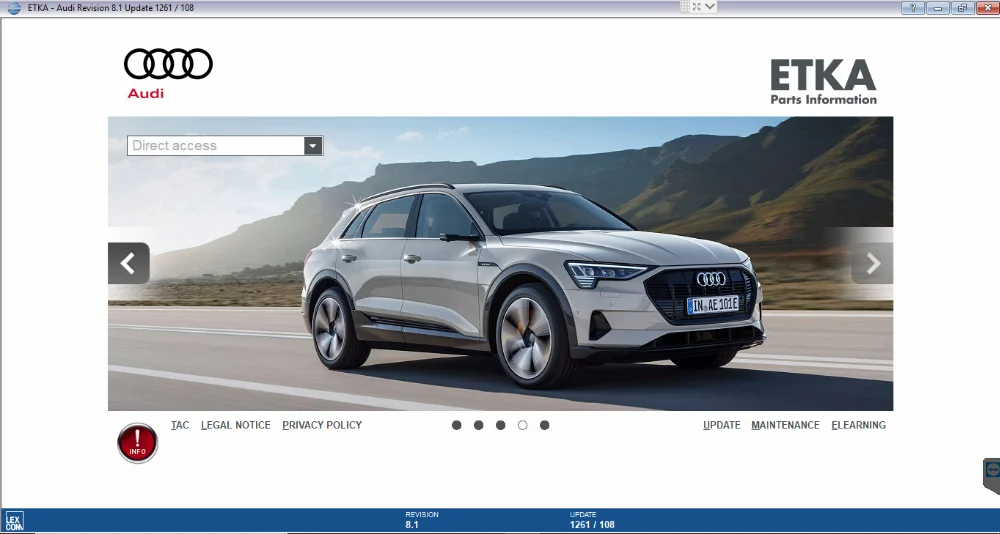Image resolution: width=1000 pixels, height=534 pixels.
Task: Open the MAINTENANCE link
Action: [786, 425]
